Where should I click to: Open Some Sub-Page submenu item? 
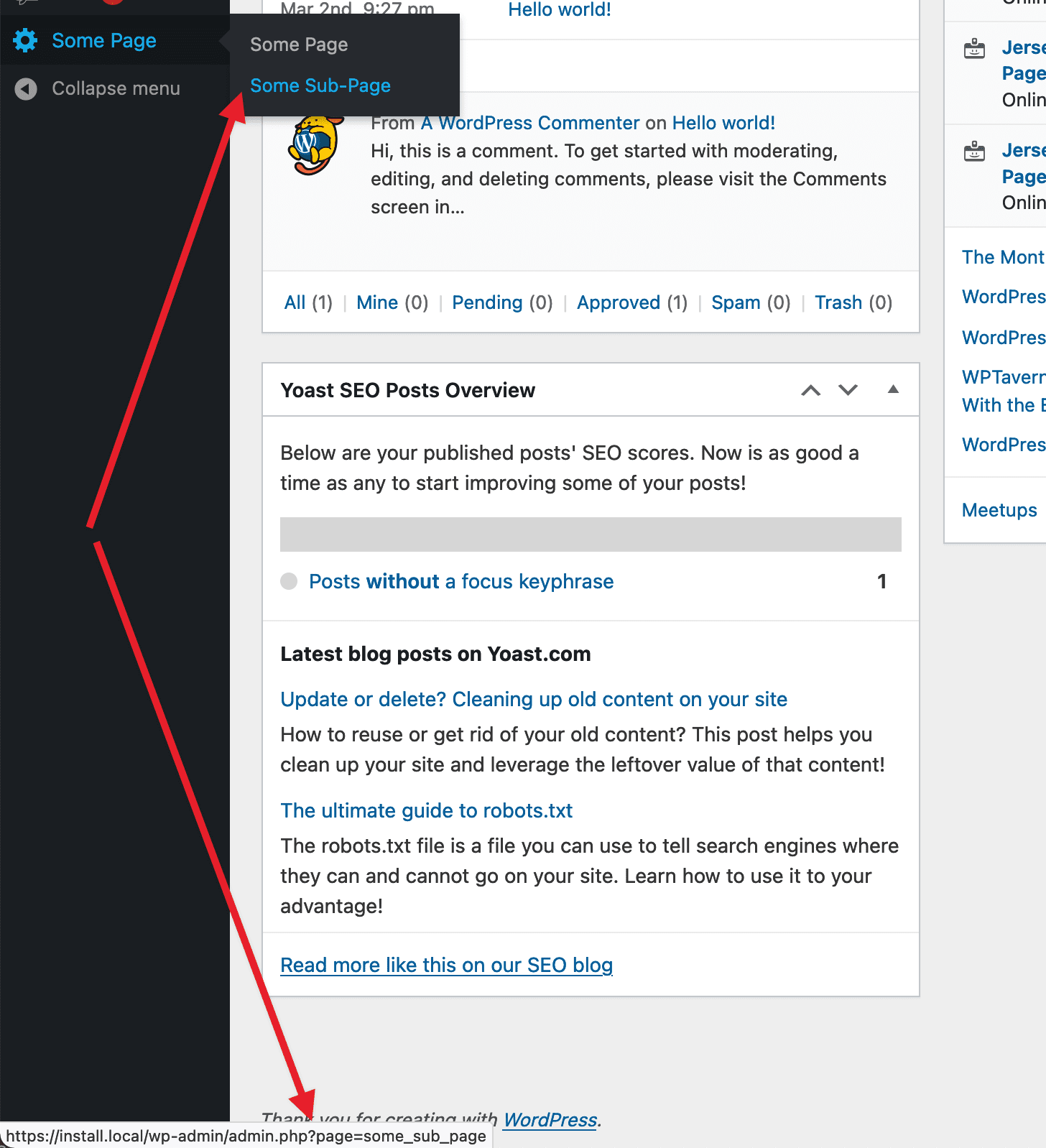pos(320,85)
